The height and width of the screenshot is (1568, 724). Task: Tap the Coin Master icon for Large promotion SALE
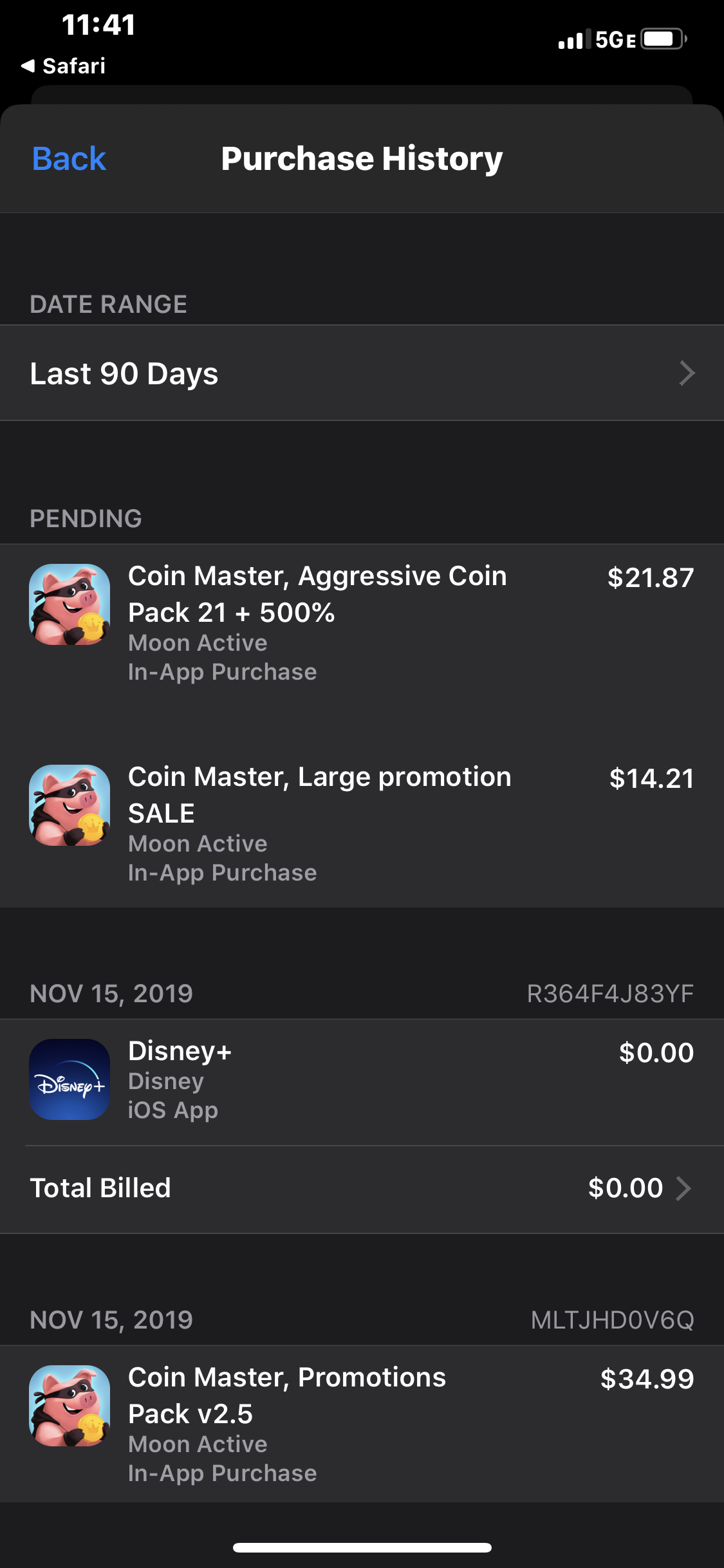(x=70, y=805)
